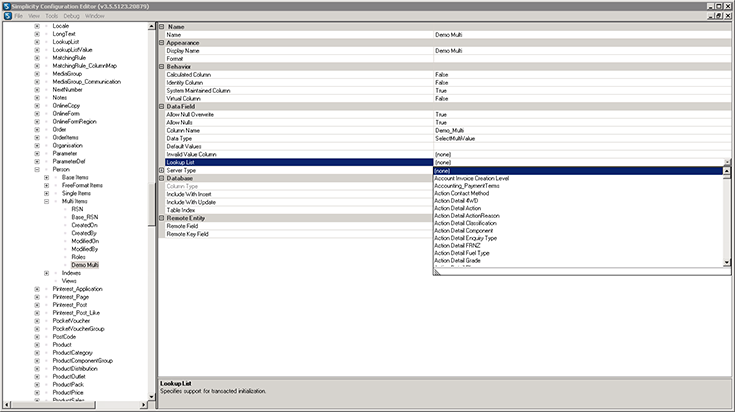Viewport: 735px width, 412px height.
Task: Select the CreatedOn tree item
Action: (x=85, y=225)
